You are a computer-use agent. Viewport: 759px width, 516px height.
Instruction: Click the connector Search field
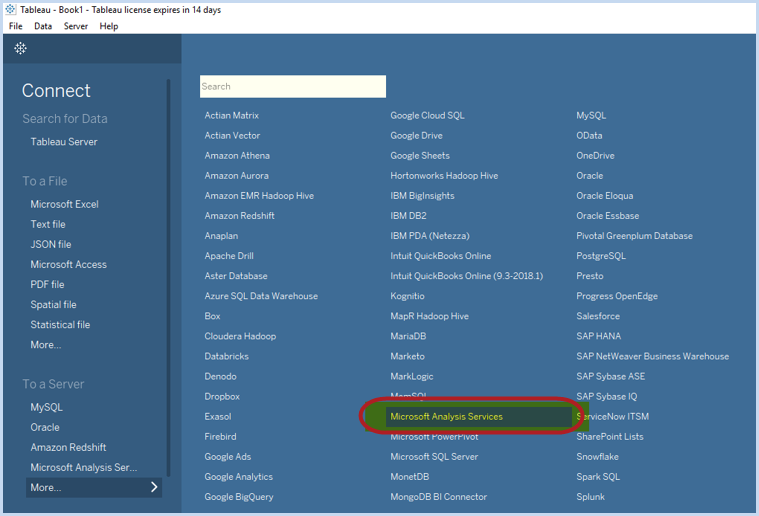tap(293, 86)
